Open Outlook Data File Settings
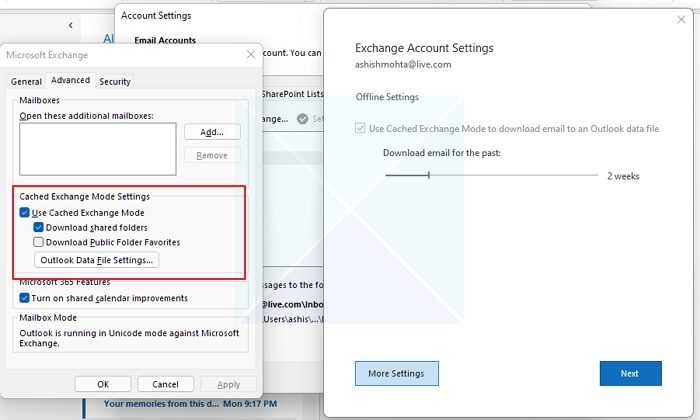Viewport: 700px width, 420px height. (96, 260)
